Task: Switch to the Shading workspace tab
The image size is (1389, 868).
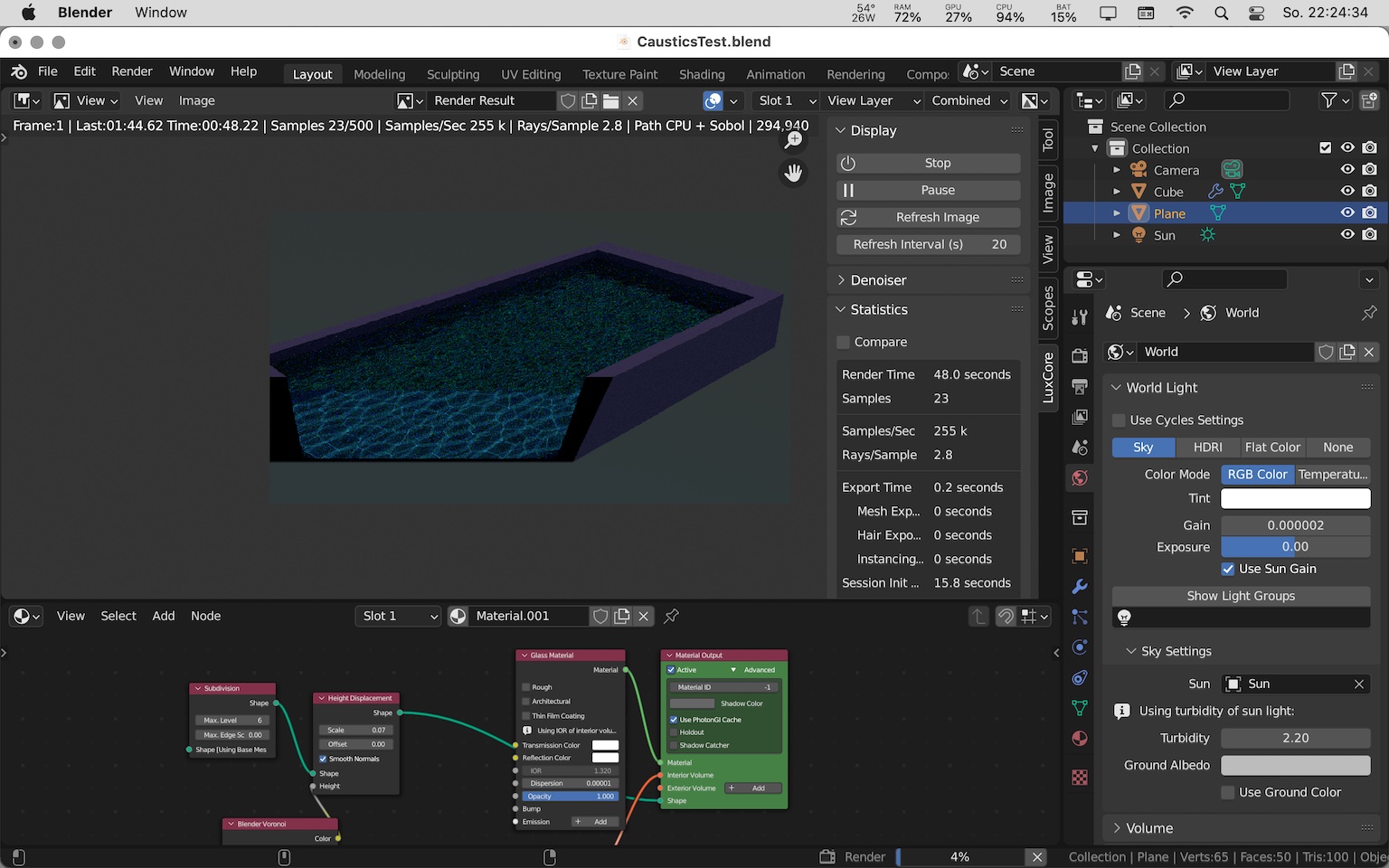Action: [x=702, y=74]
